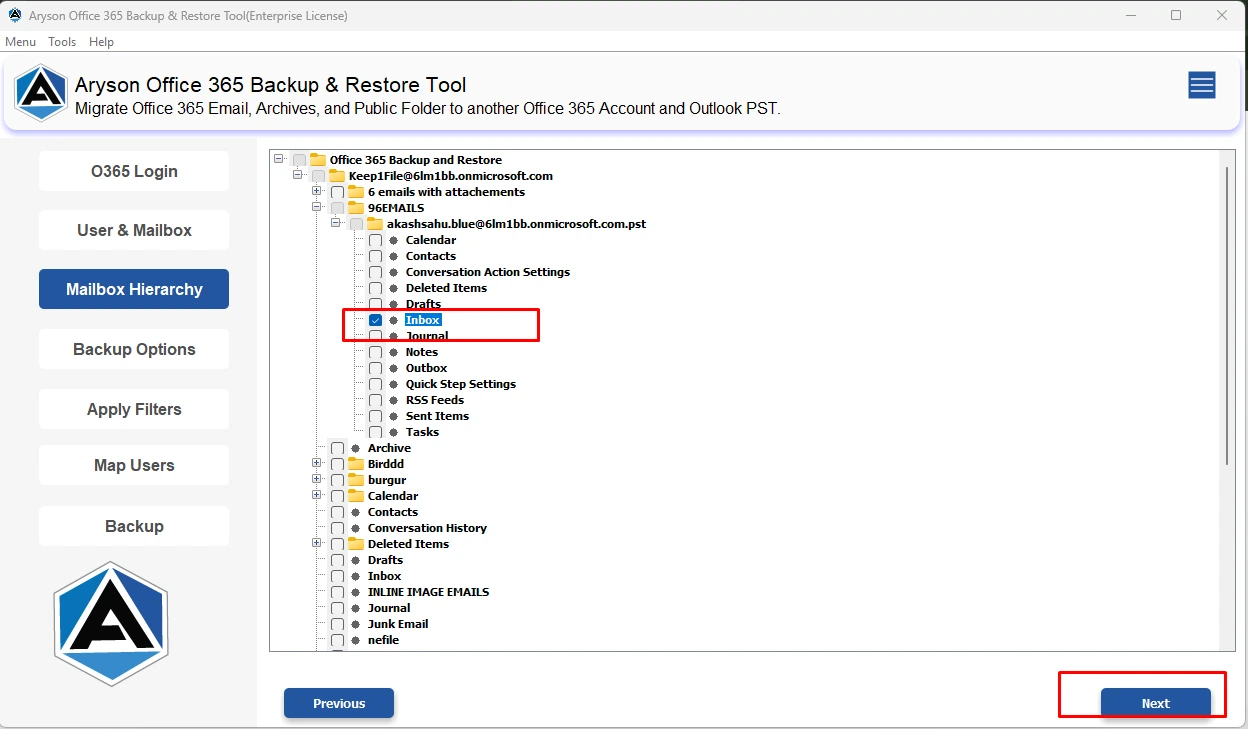Click the root-level Calendar folder icon
The width and height of the screenshot is (1248, 729).
pyautogui.click(x=356, y=496)
